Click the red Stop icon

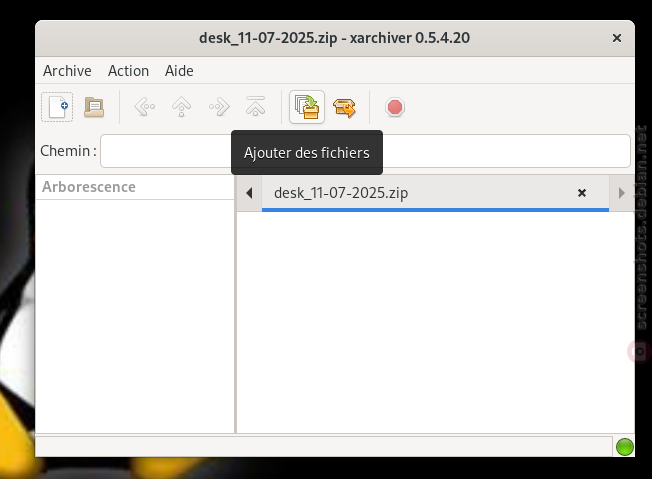395,107
